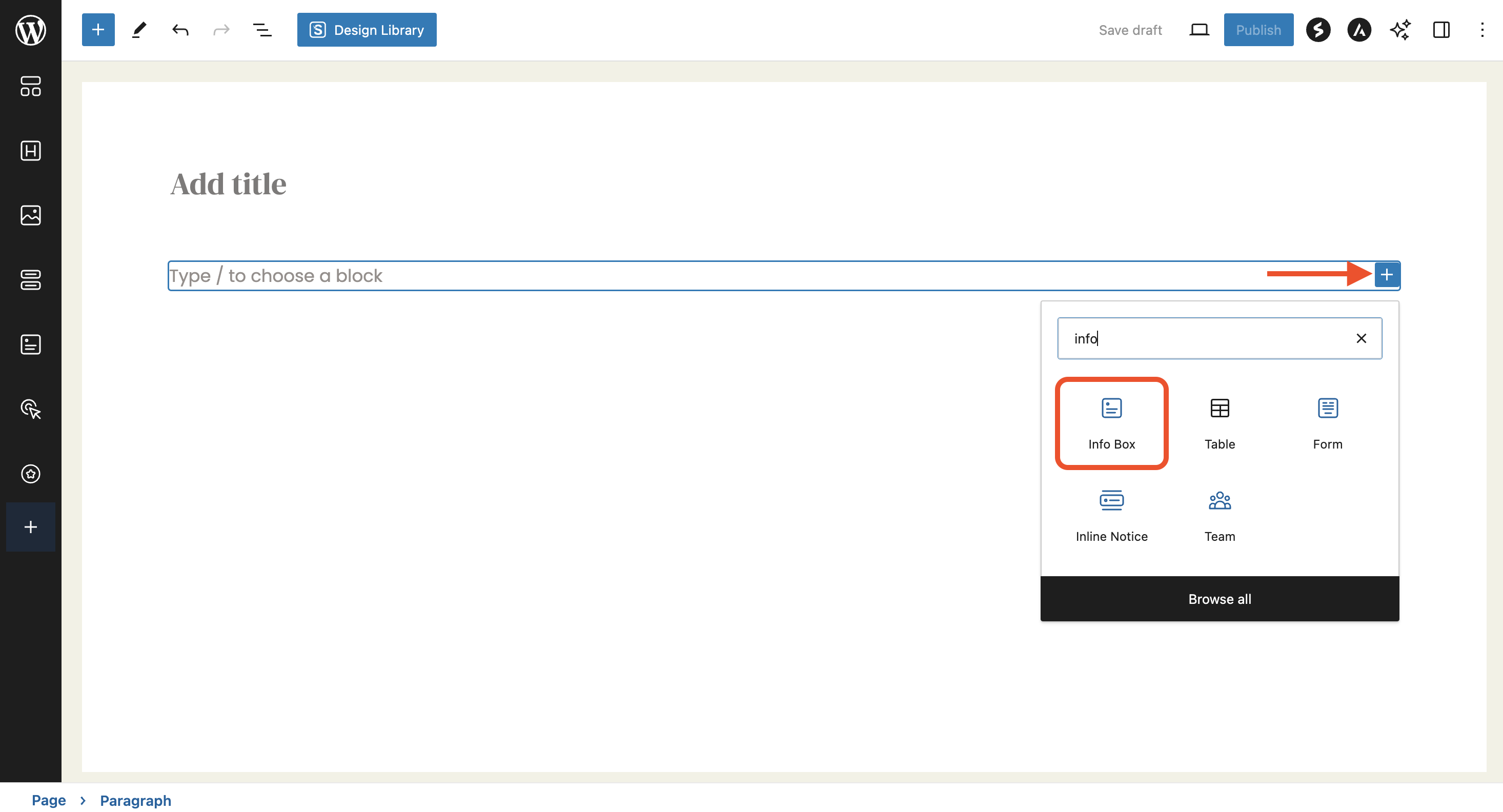
Task: Open the Design Library
Action: point(367,30)
